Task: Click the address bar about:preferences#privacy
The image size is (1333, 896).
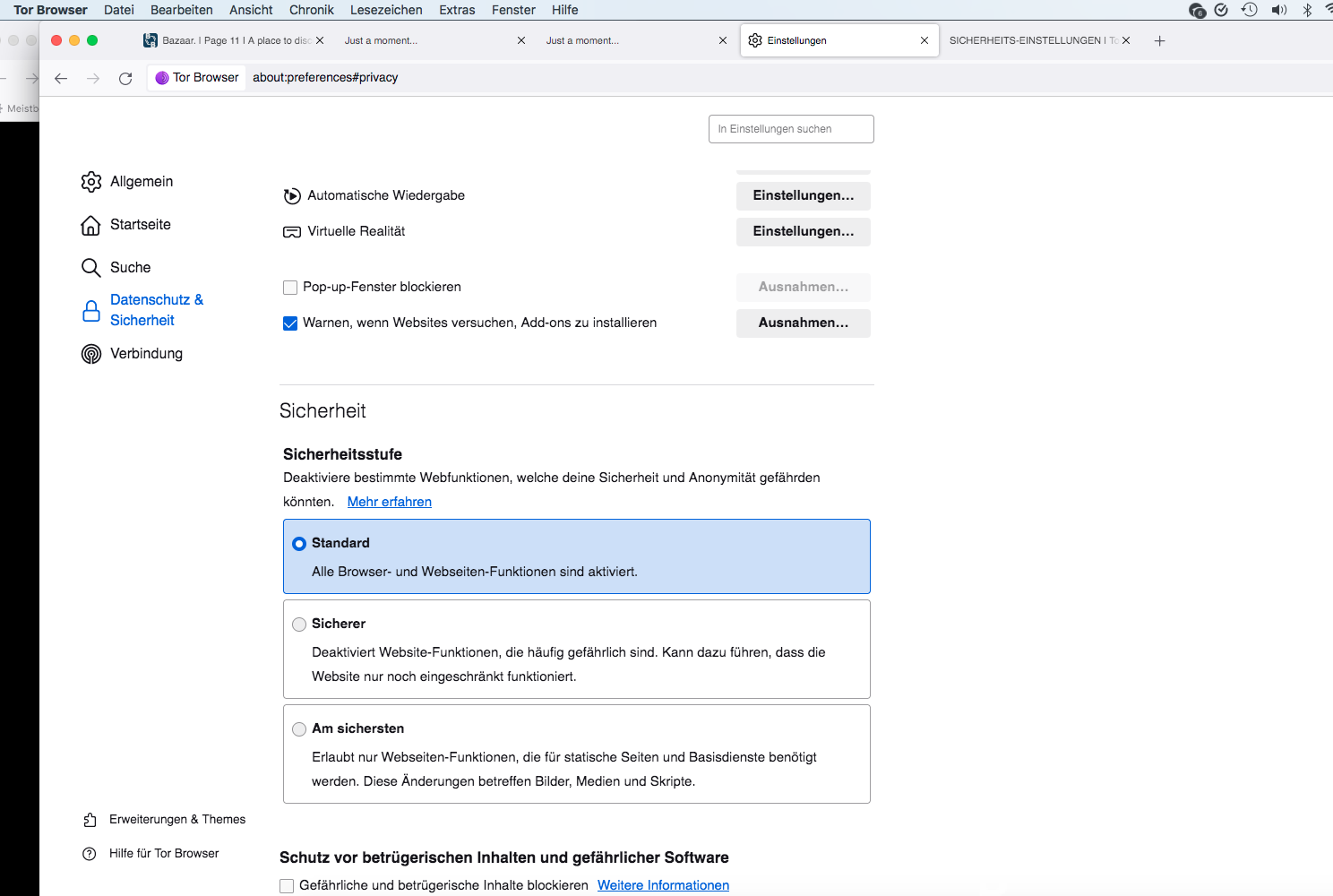Action: tap(325, 78)
